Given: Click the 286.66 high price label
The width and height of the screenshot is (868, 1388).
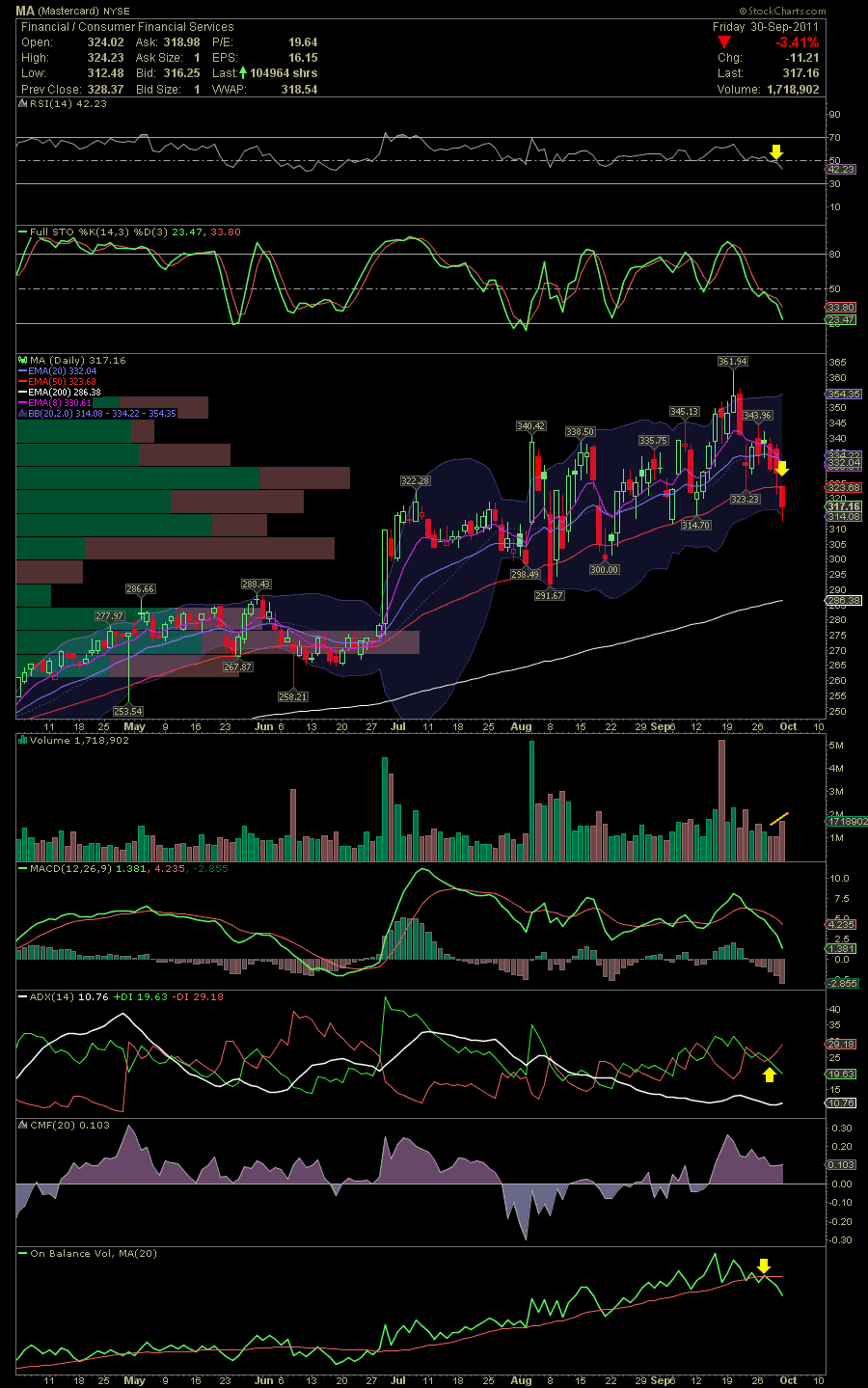Looking at the screenshot, I should [x=141, y=589].
